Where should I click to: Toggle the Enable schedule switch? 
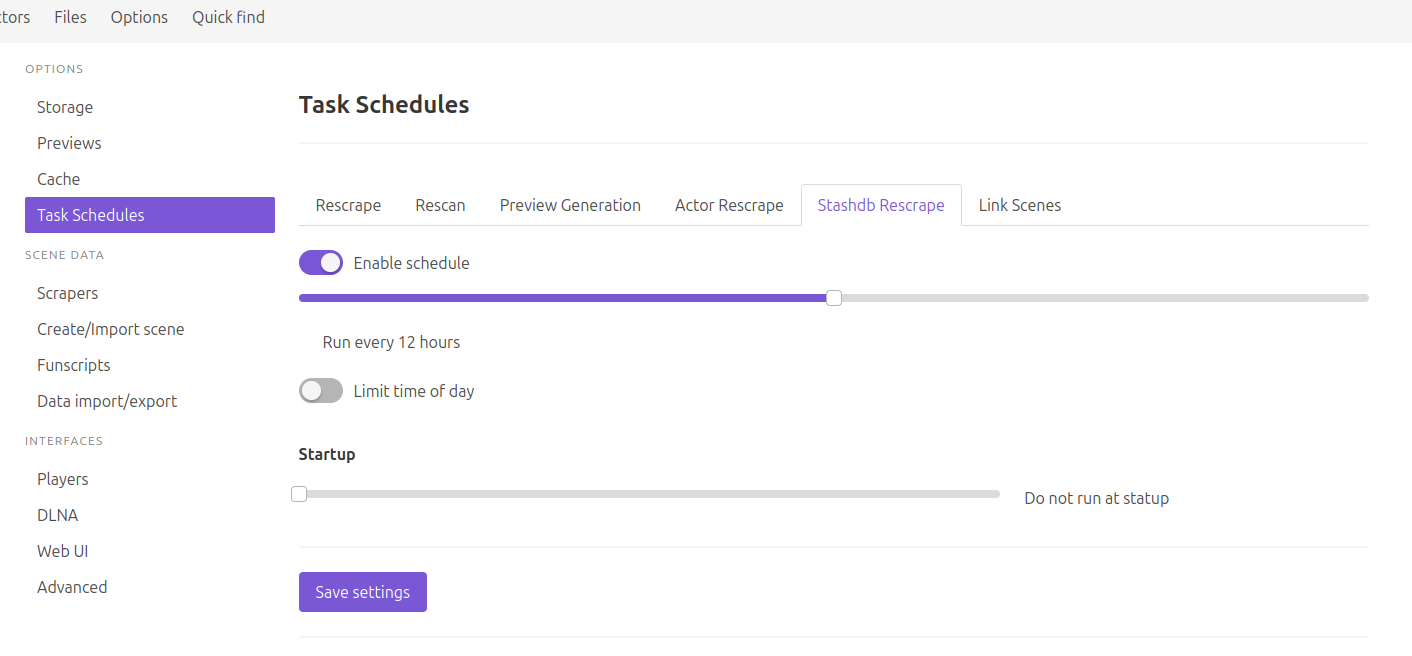(x=321, y=263)
